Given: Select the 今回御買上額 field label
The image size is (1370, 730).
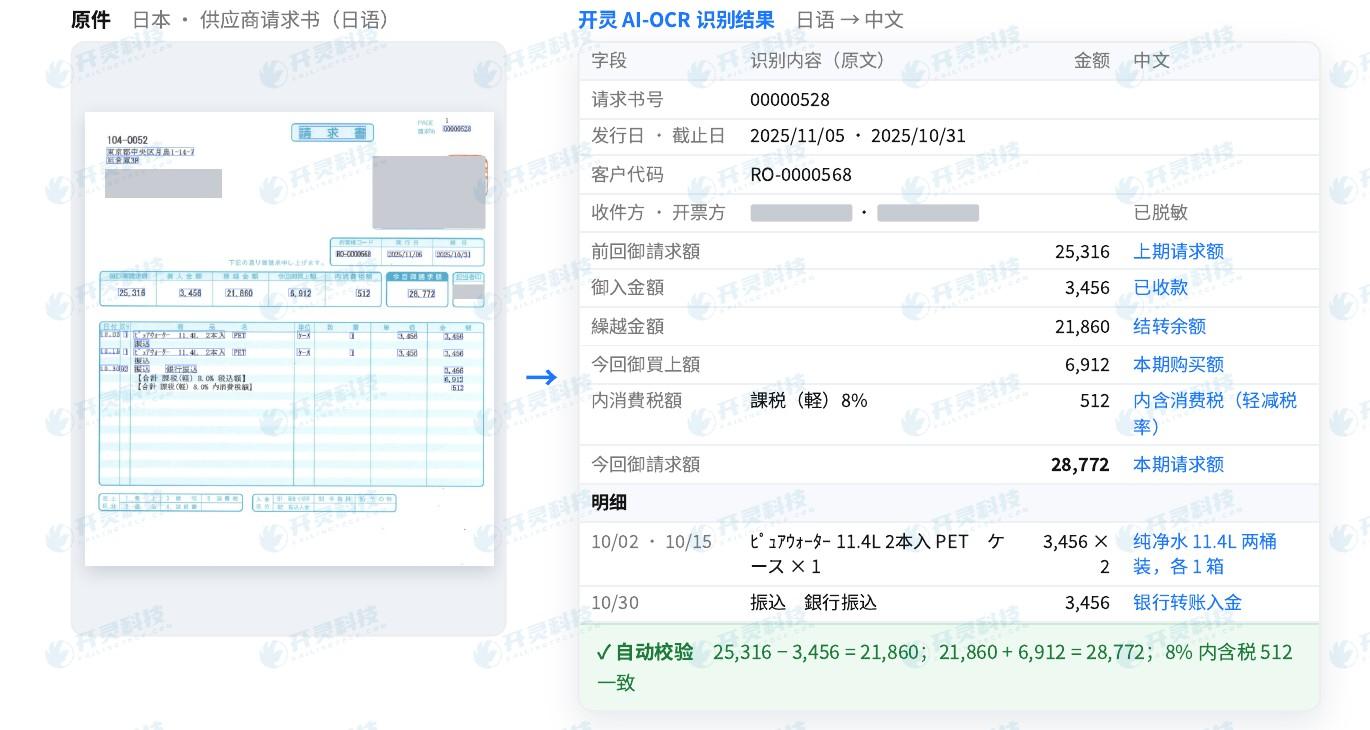Looking at the screenshot, I should point(645,364).
